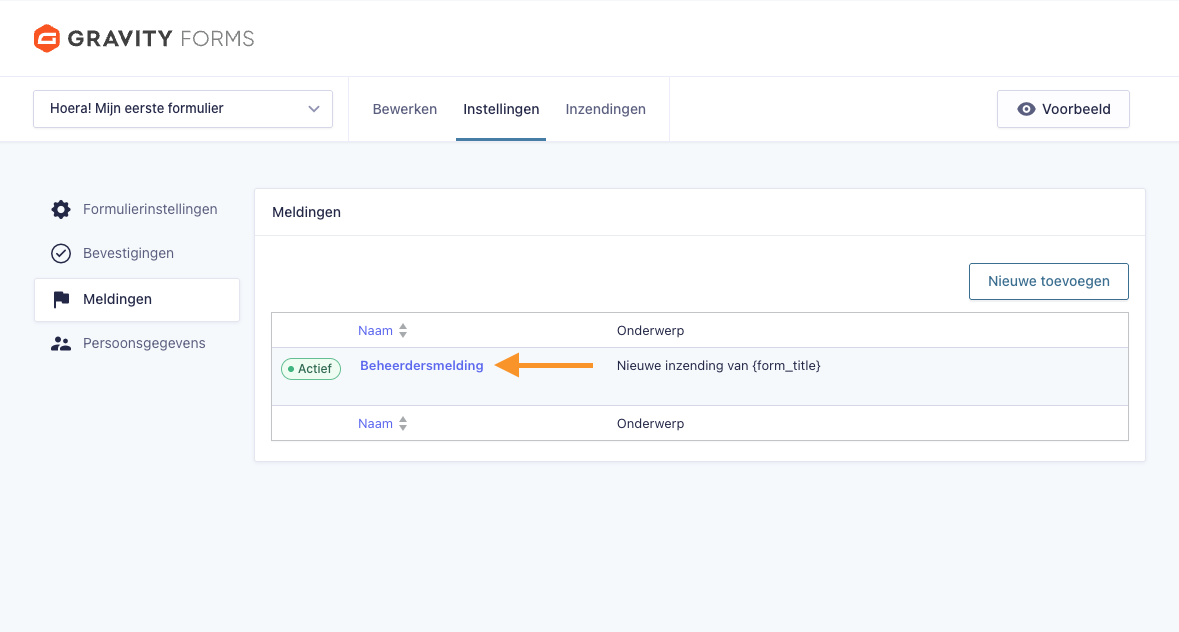Click the GRAVITY FORMS wordmark text
This screenshot has width=1179, height=632.
click(161, 39)
